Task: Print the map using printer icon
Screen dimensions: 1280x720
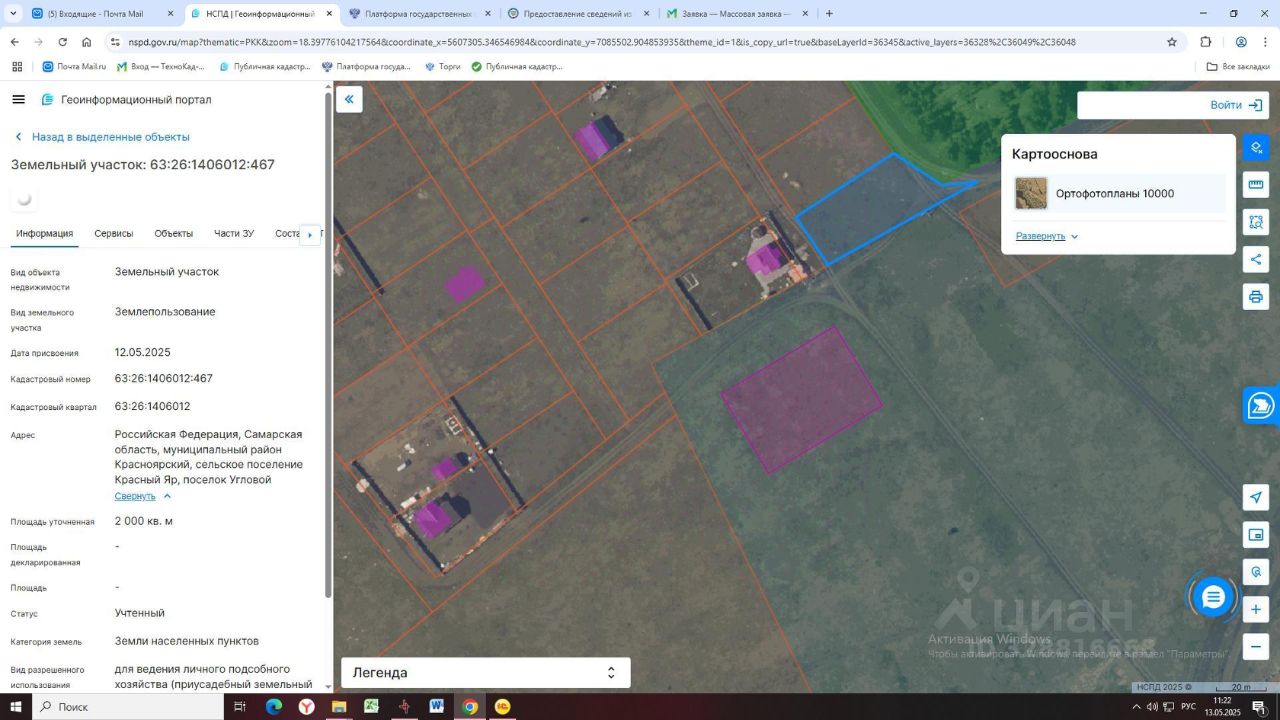Action: [1256, 297]
